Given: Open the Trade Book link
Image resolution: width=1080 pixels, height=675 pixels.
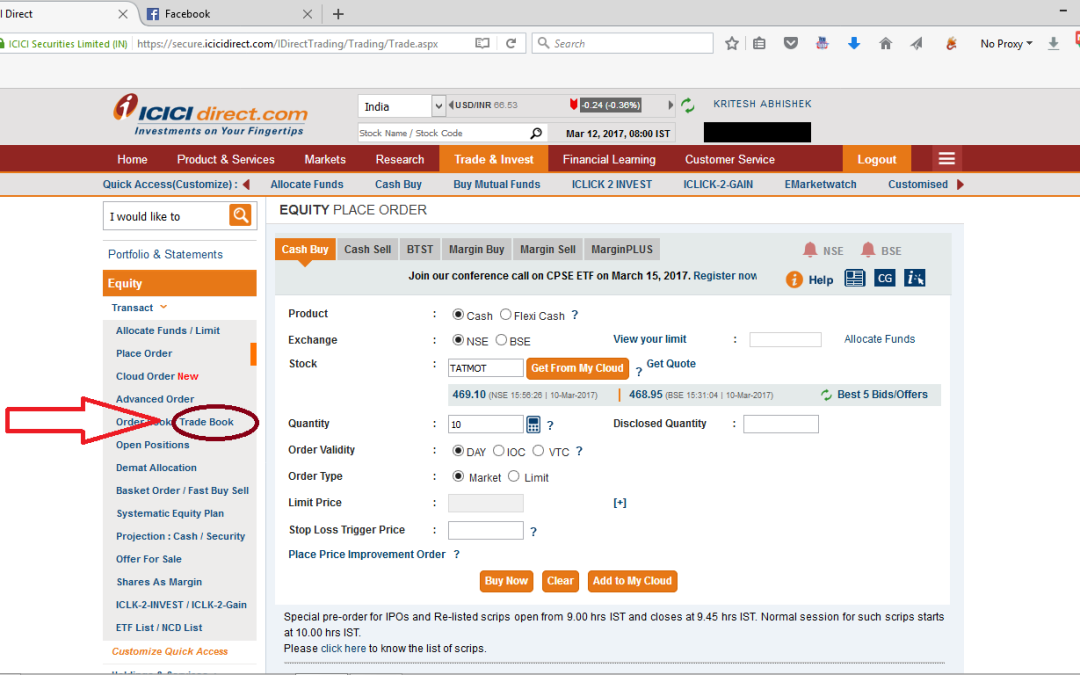Looking at the screenshot, I should click(207, 422).
